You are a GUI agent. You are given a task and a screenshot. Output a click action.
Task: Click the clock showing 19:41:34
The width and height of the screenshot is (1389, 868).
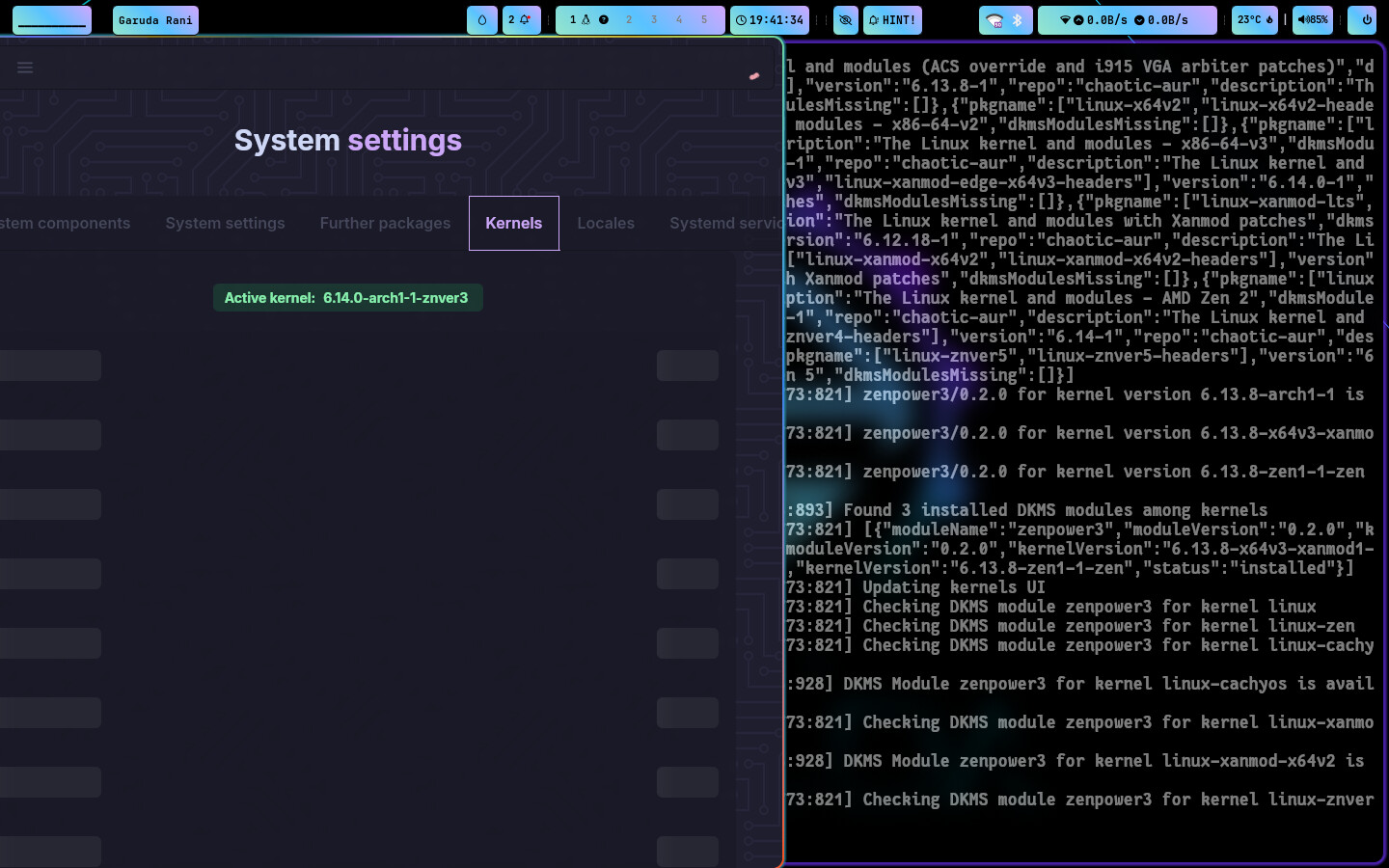pos(770,19)
